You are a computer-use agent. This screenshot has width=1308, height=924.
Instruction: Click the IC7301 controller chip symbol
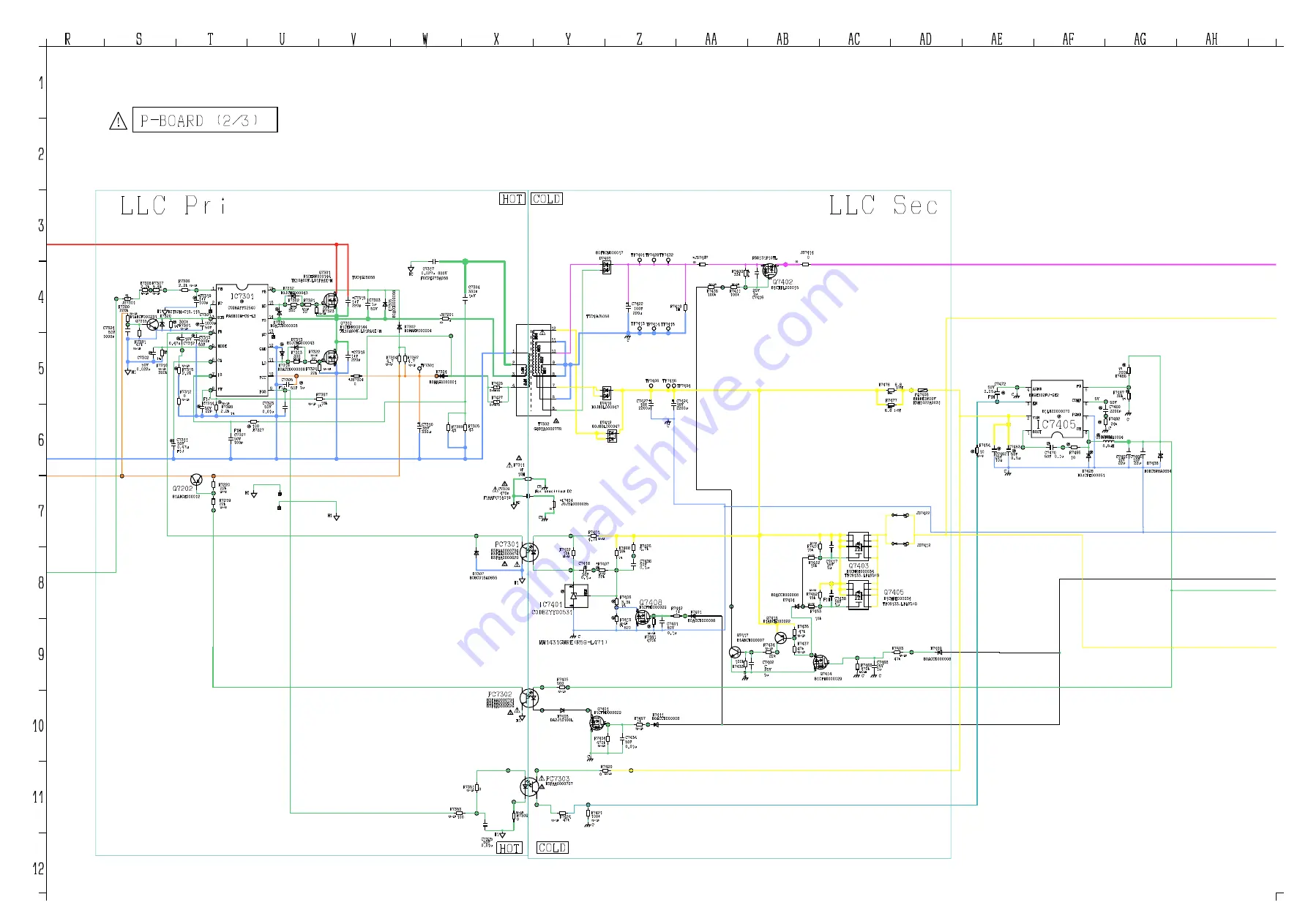tap(242, 341)
